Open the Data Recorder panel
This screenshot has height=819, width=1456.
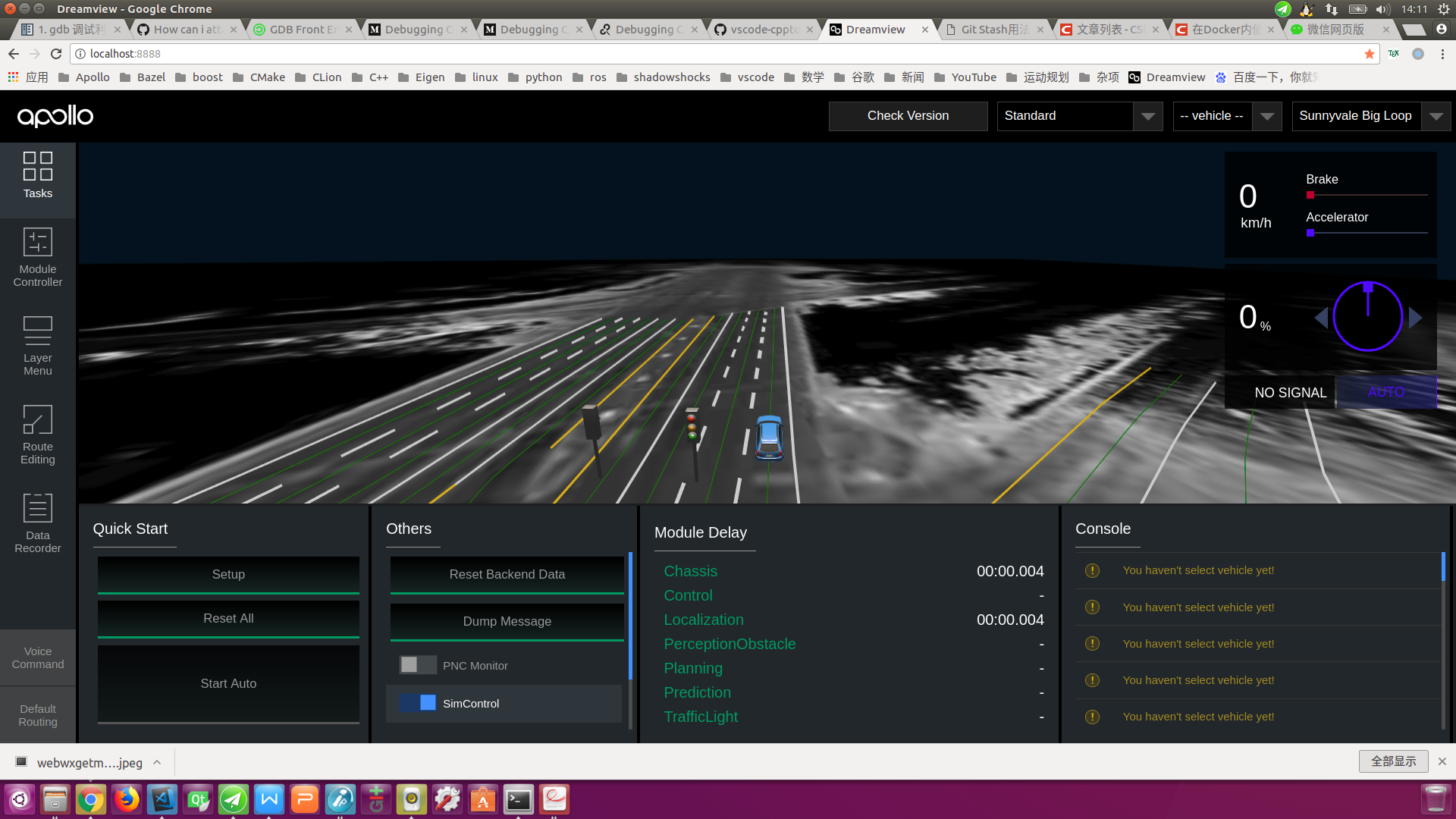pyautogui.click(x=37, y=523)
